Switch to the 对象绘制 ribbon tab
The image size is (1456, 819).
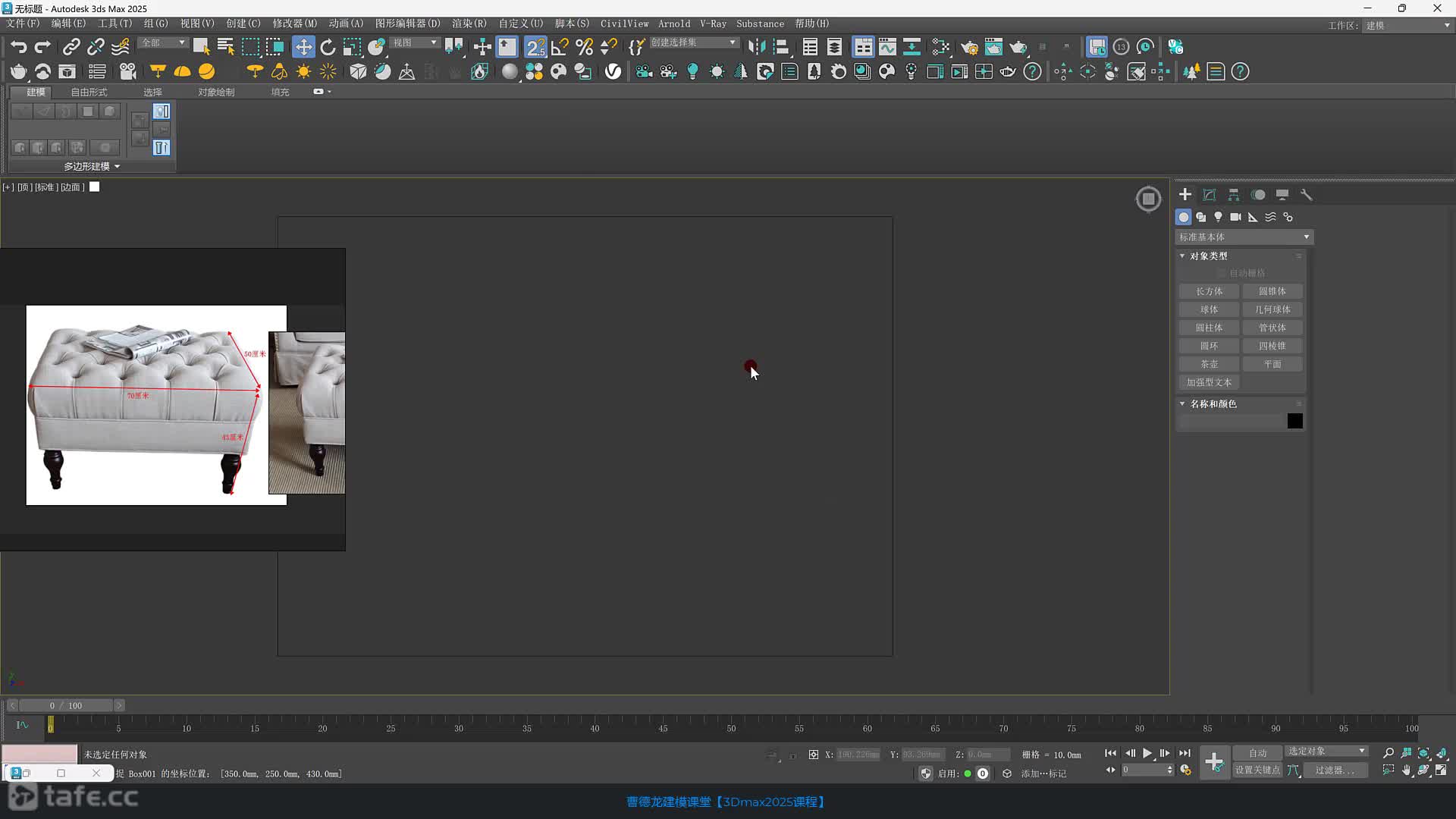click(216, 92)
